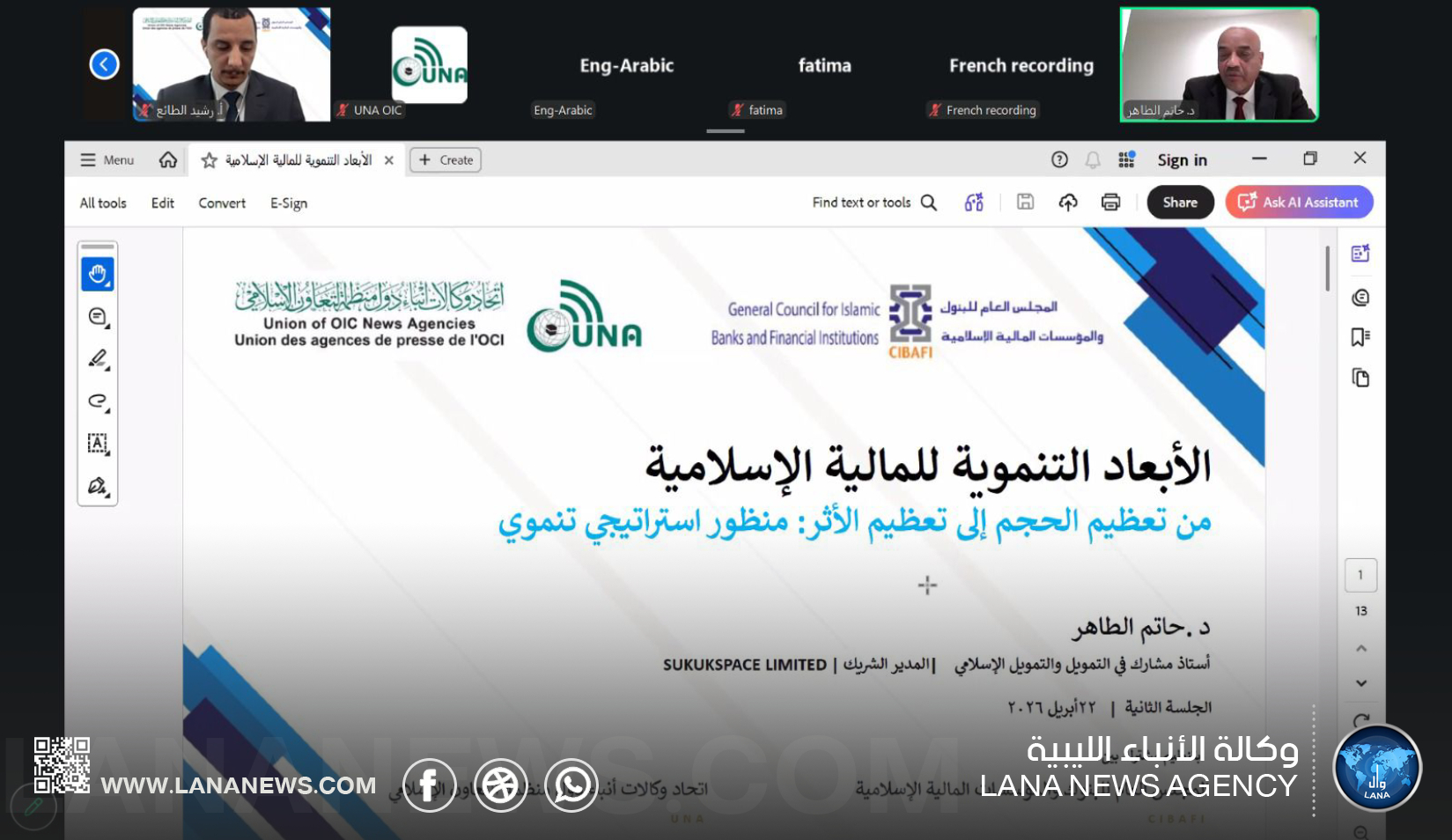Star the current document tab

[210, 160]
